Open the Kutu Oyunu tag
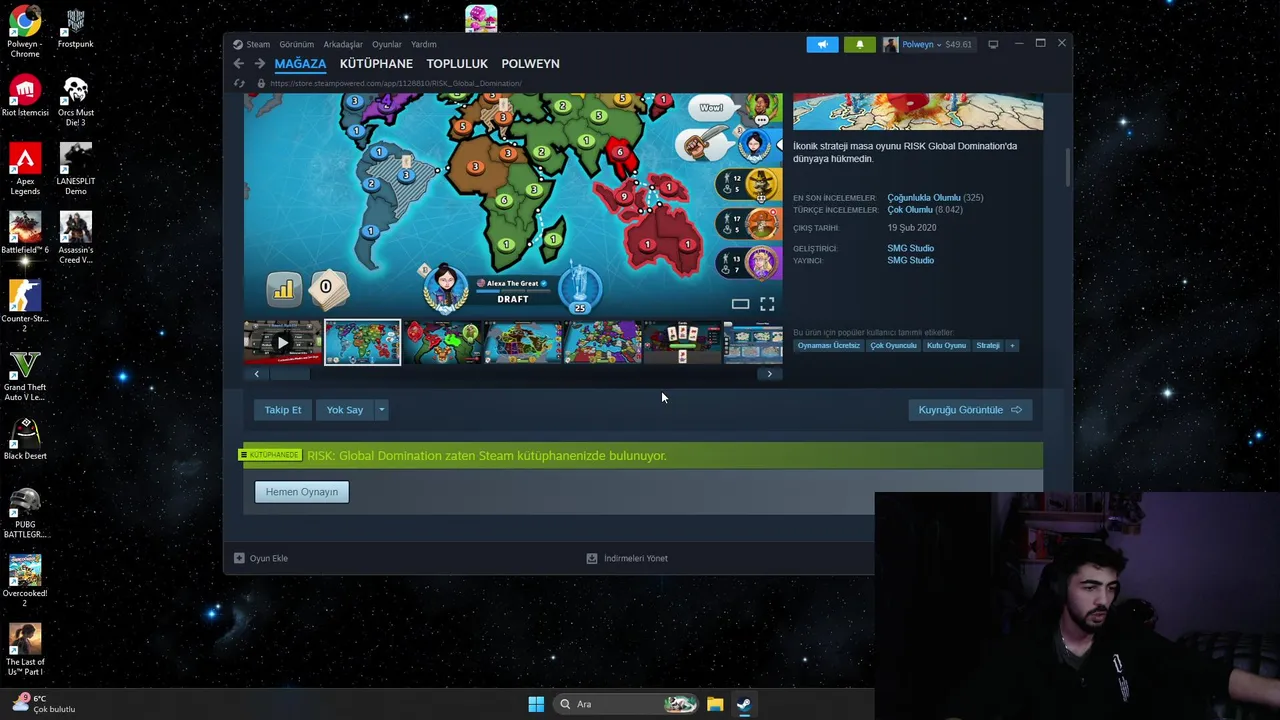Viewport: 1280px width, 720px height. point(946,346)
